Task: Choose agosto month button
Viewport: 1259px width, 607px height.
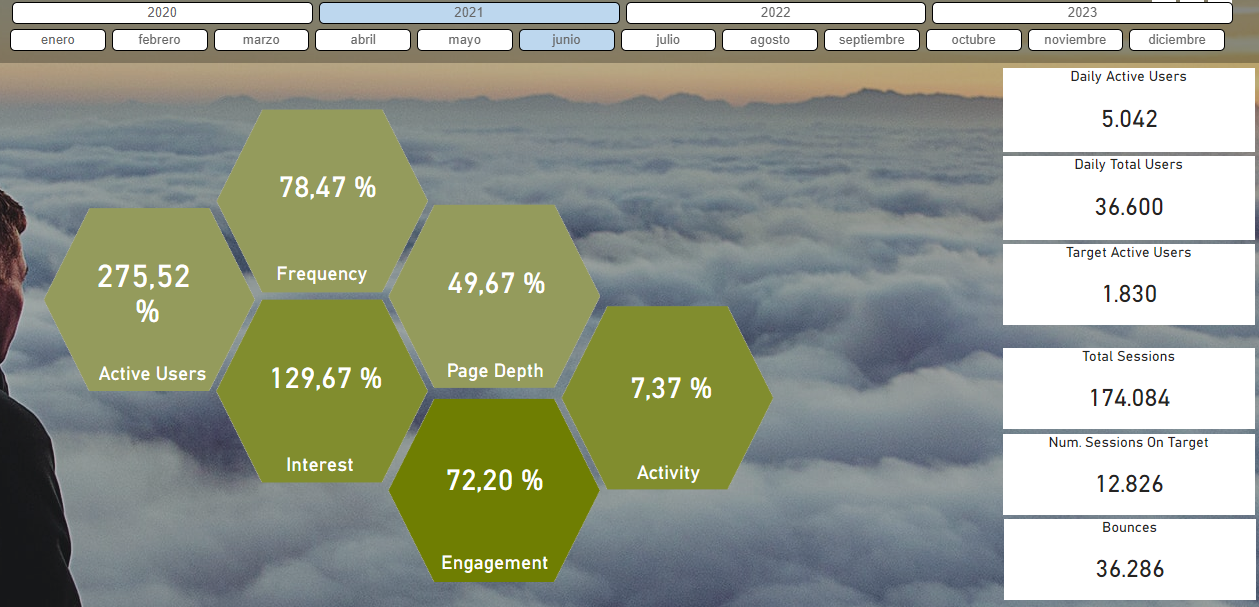Action: pyautogui.click(x=770, y=40)
